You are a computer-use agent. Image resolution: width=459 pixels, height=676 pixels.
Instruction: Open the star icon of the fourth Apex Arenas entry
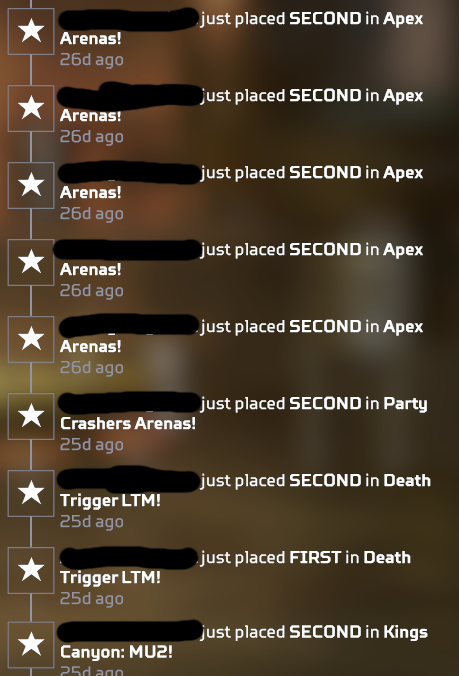point(31,262)
